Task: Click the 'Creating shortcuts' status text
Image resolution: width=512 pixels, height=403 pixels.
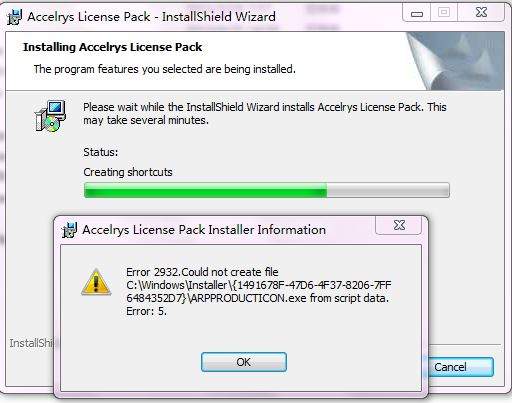Action: tap(128, 172)
